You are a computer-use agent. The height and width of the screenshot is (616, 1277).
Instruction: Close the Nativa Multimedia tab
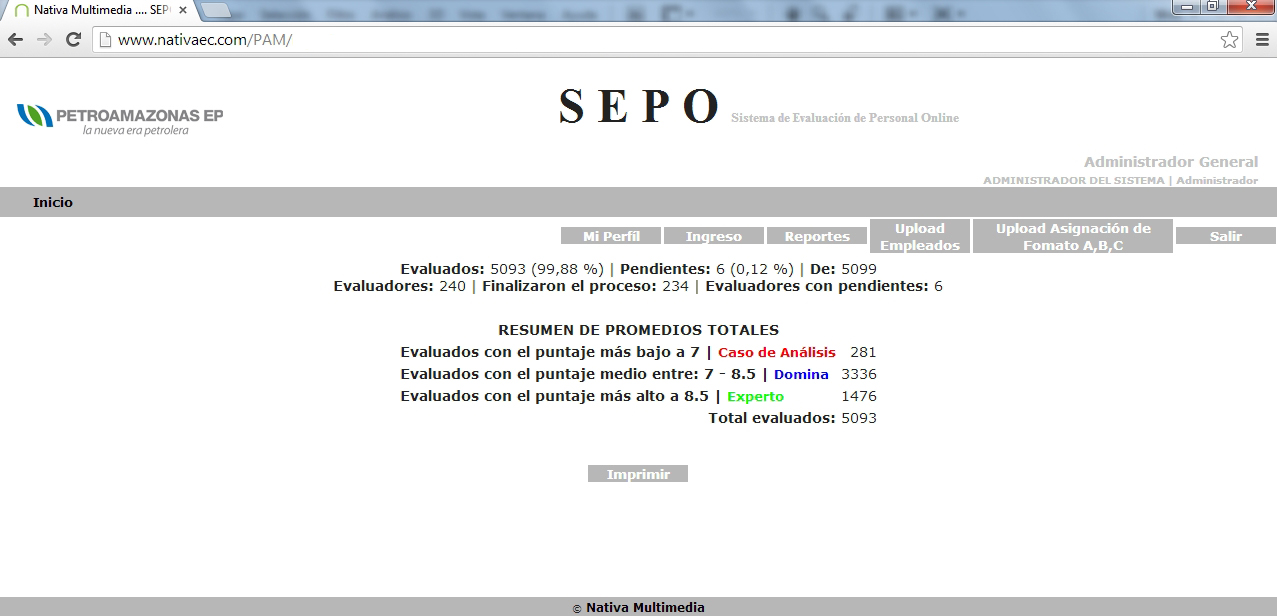183,10
